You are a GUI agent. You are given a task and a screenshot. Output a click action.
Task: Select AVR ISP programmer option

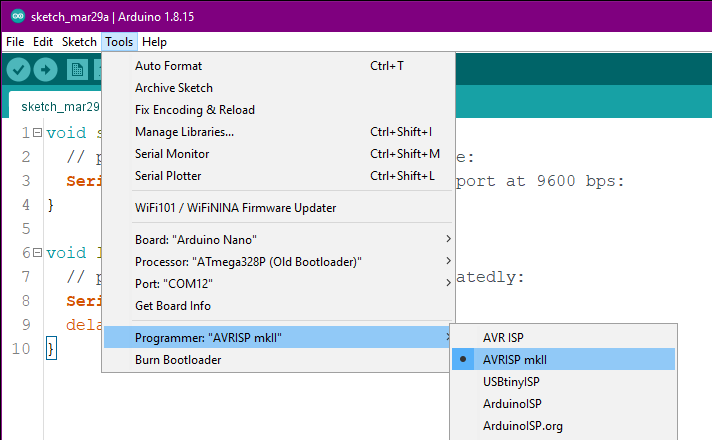pyautogui.click(x=503, y=337)
